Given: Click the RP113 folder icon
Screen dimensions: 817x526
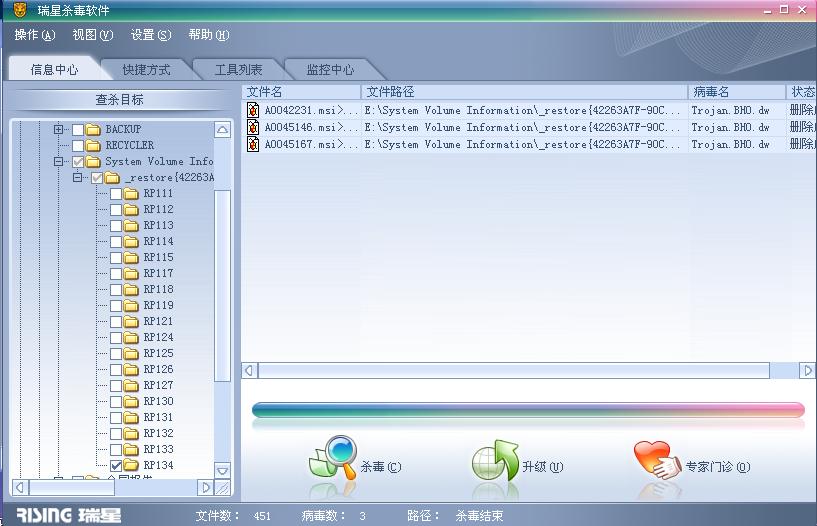Looking at the screenshot, I should pyautogui.click(x=131, y=226).
